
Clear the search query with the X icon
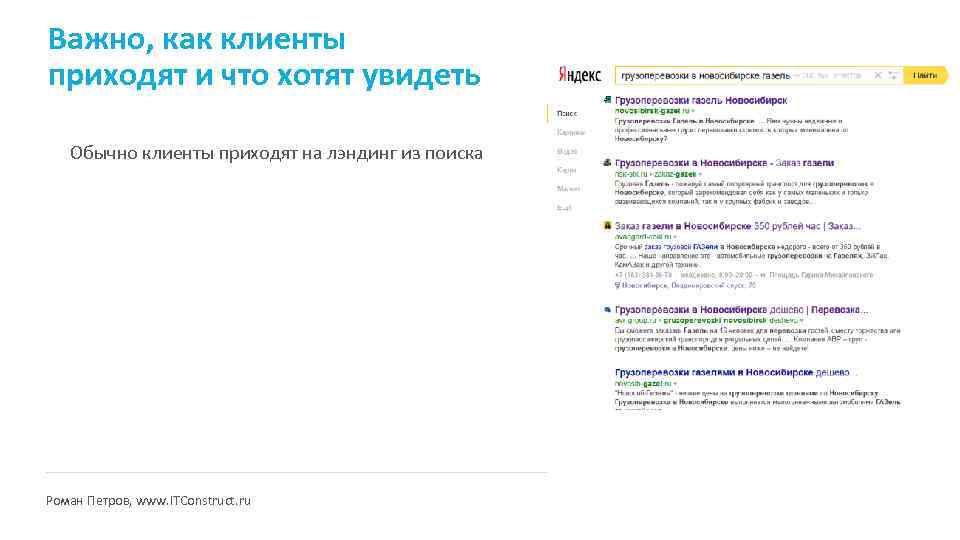pos(877,75)
